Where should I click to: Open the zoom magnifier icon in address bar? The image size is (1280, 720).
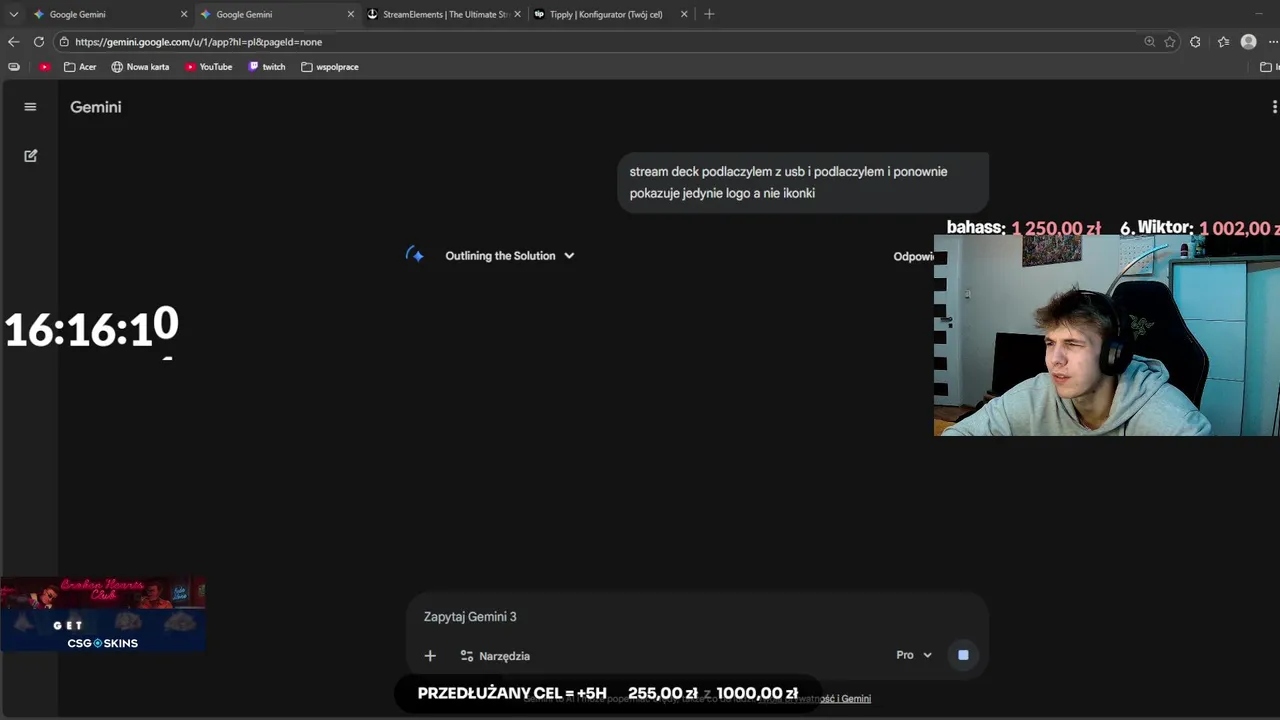(x=1150, y=42)
